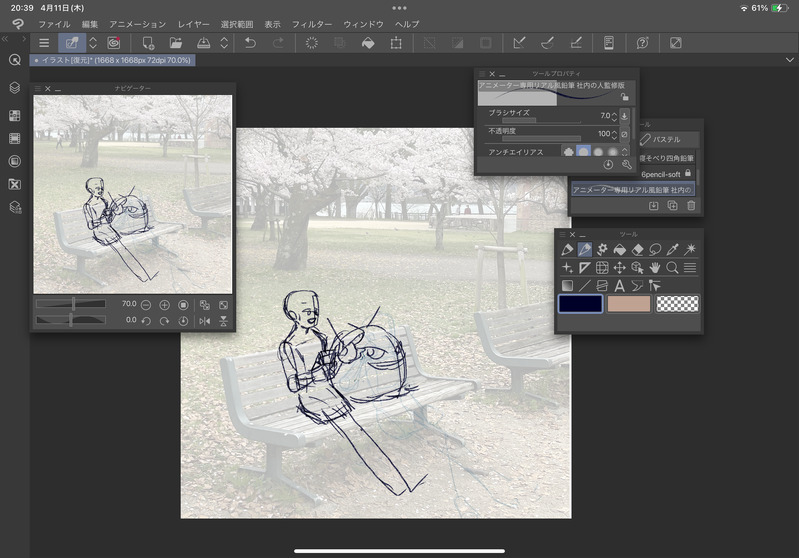Select the Eraser tool in tool palette
Image resolution: width=799 pixels, height=558 pixels.
tap(637, 249)
